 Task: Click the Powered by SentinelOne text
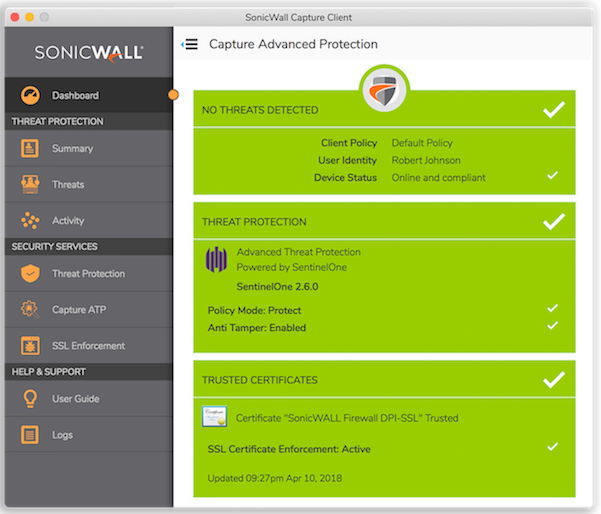(x=292, y=267)
